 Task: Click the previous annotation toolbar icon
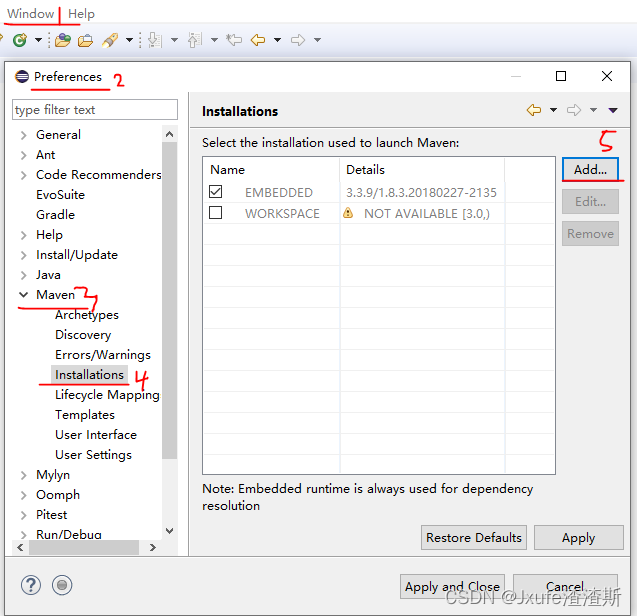click(x=195, y=40)
